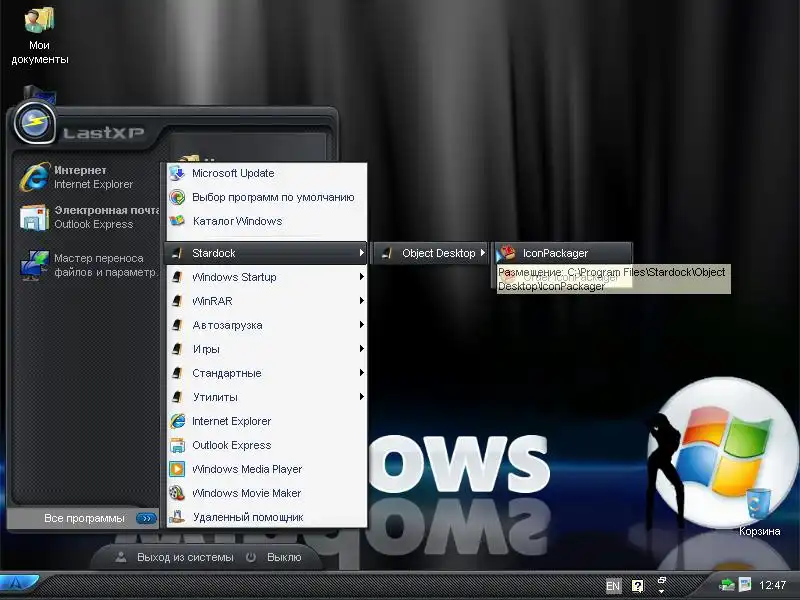The image size is (800, 600).
Task: Open the Стандартные folder
Action: click(x=266, y=373)
